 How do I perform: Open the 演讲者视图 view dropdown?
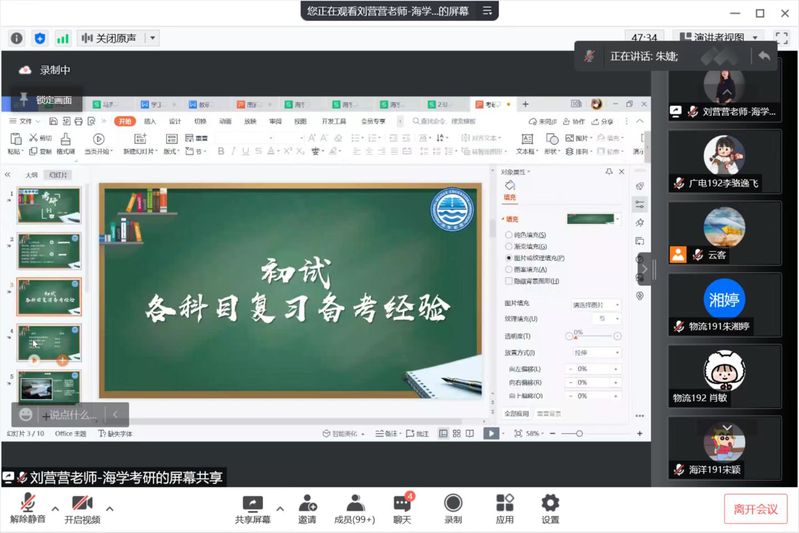[718, 37]
